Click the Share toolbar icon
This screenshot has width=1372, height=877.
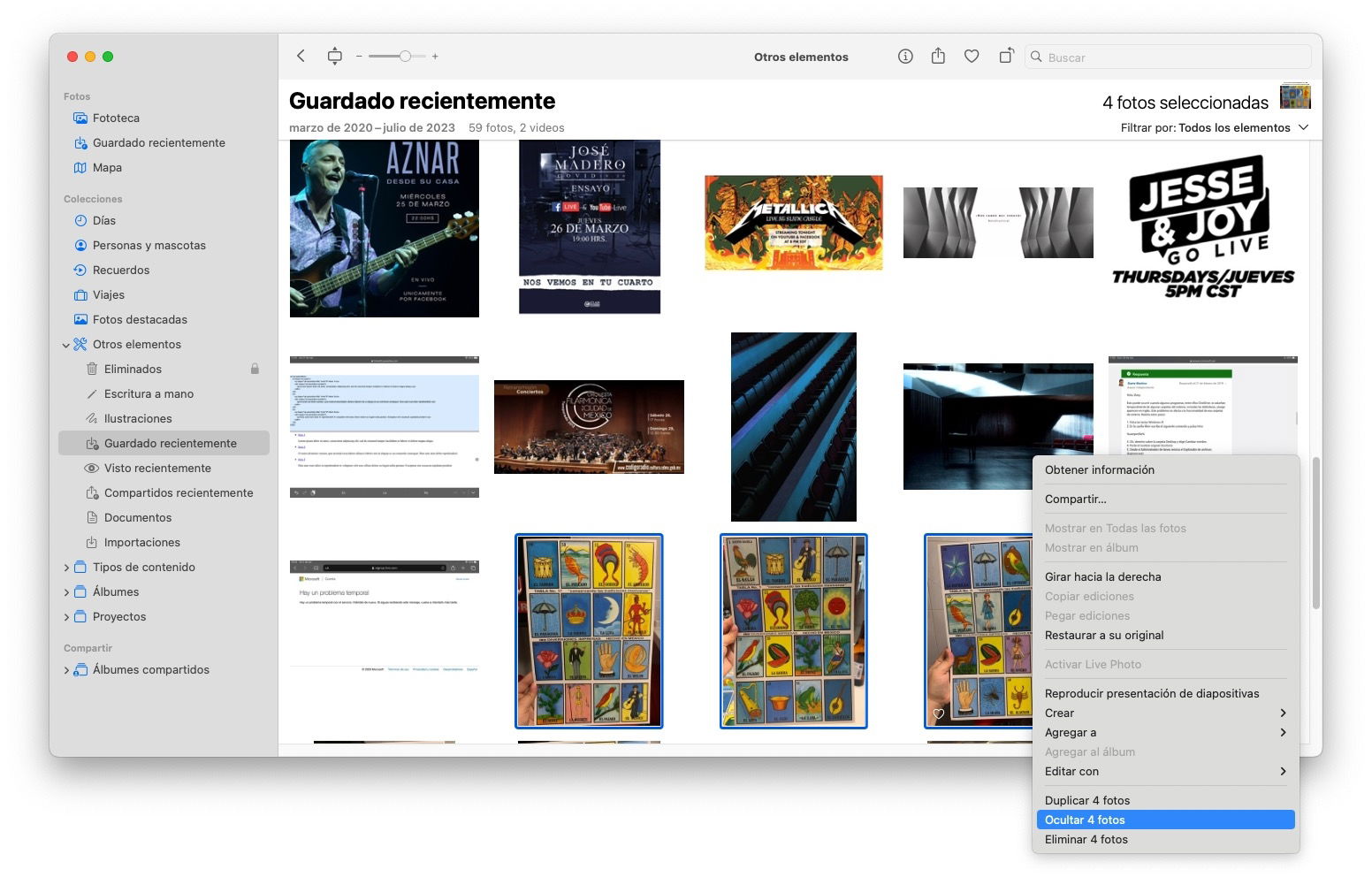pos(938,56)
